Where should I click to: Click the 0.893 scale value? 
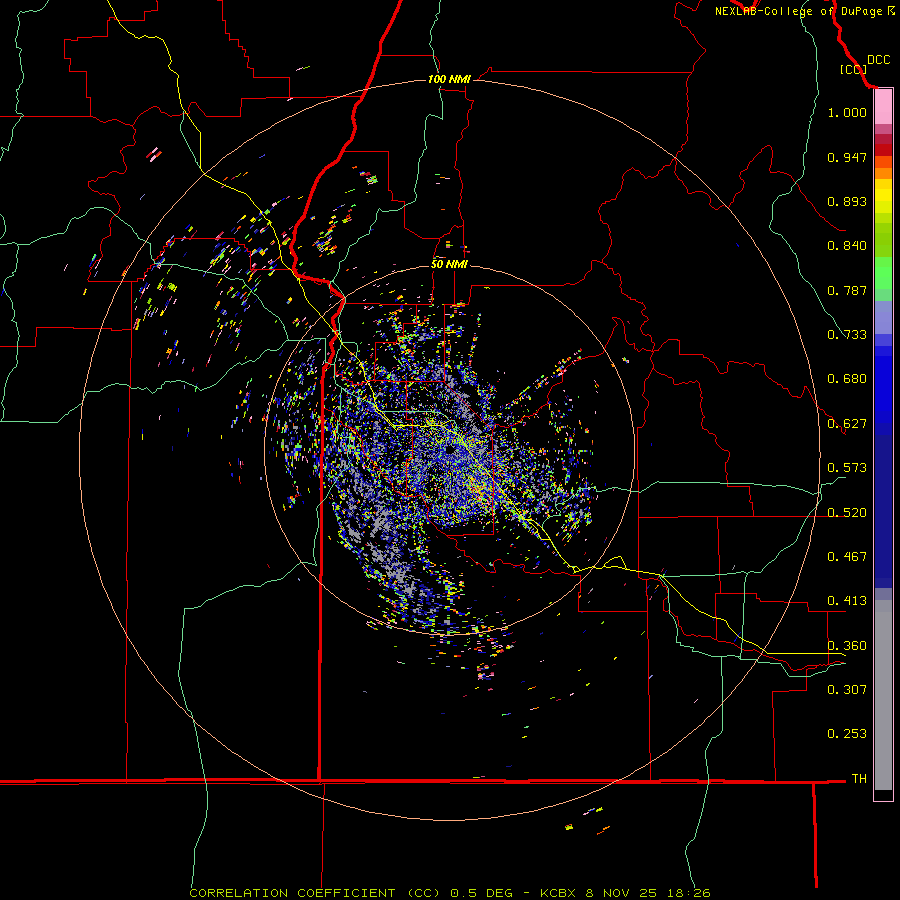click(x=847, y=201)
